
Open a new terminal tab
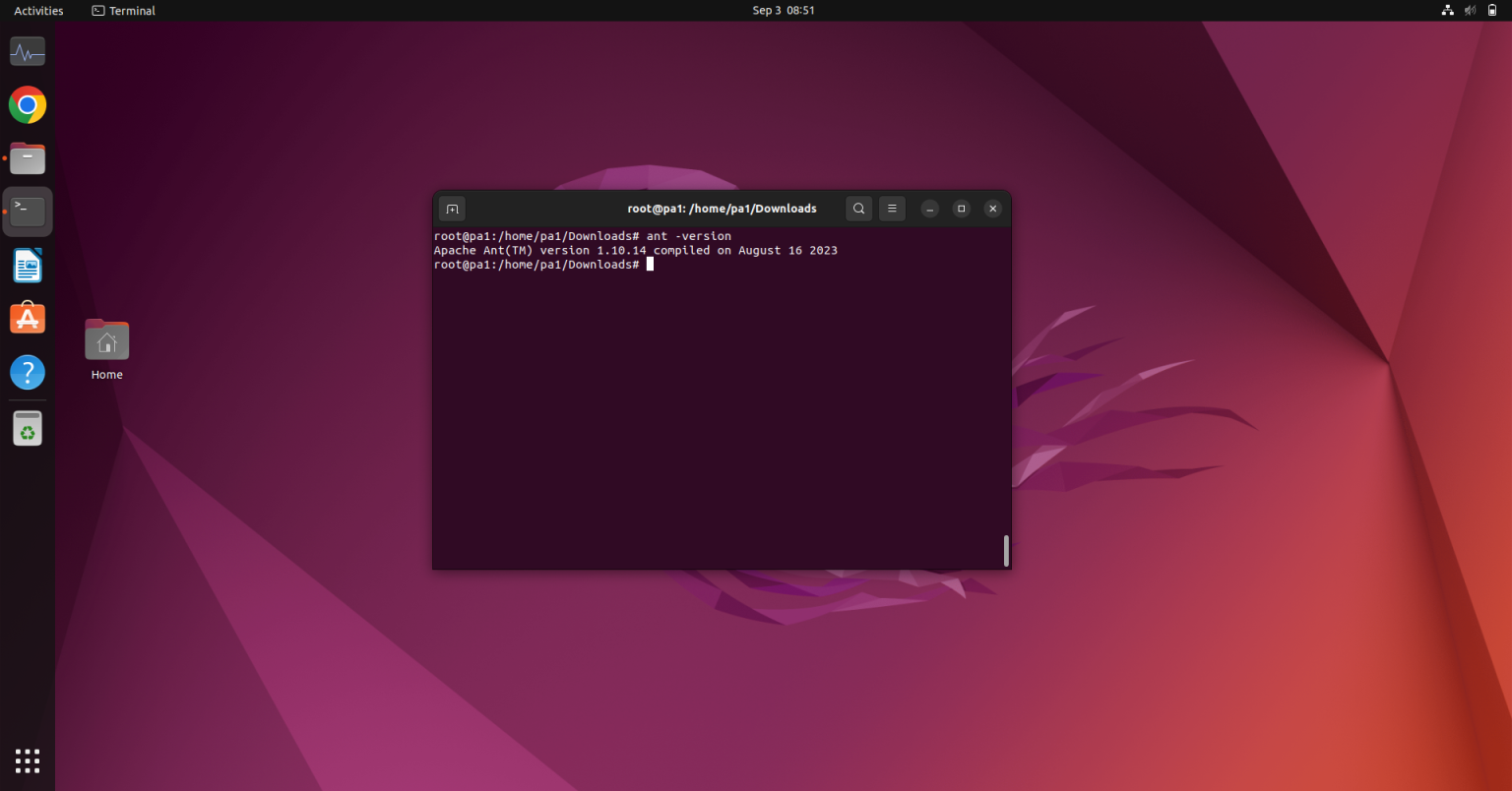tap(452, 209)
